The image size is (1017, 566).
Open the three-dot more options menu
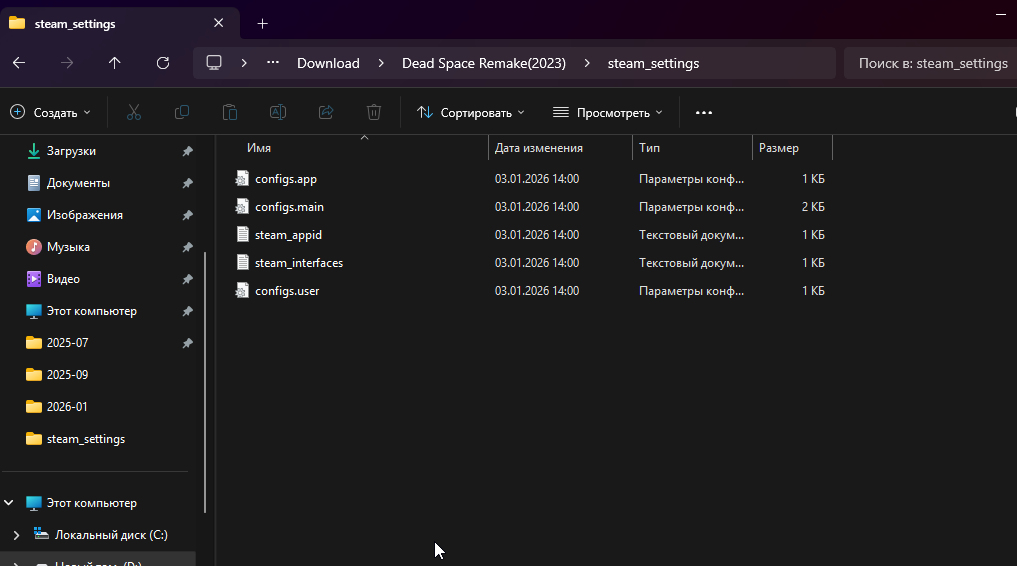[704, 113]
